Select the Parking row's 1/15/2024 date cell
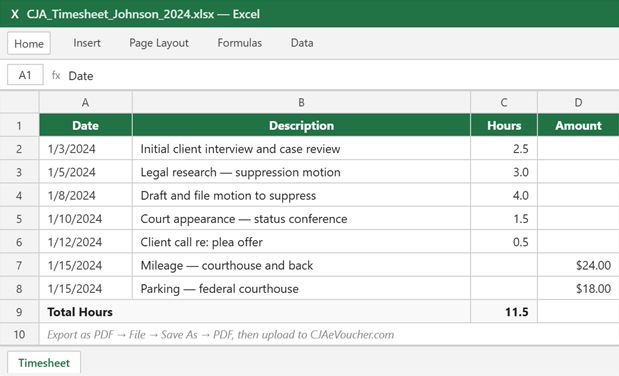The image size is (619, 376). point(86,288)
